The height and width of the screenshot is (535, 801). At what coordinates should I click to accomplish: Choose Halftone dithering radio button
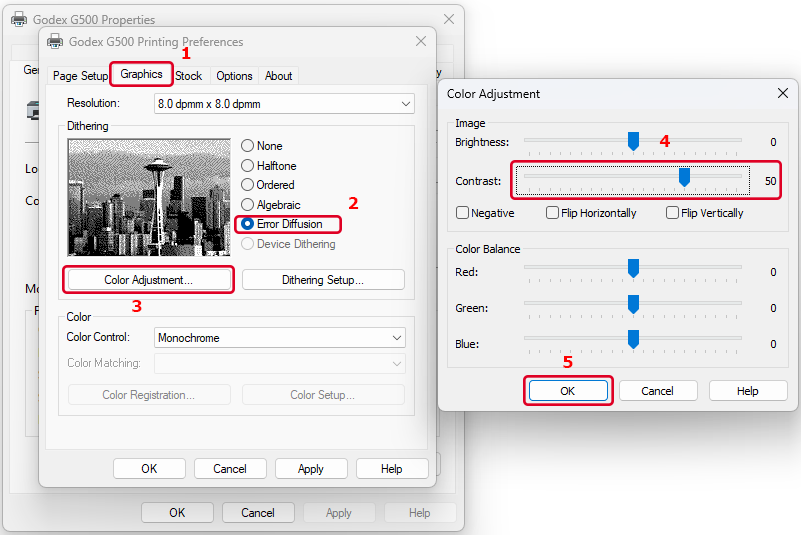click(247, 166)
